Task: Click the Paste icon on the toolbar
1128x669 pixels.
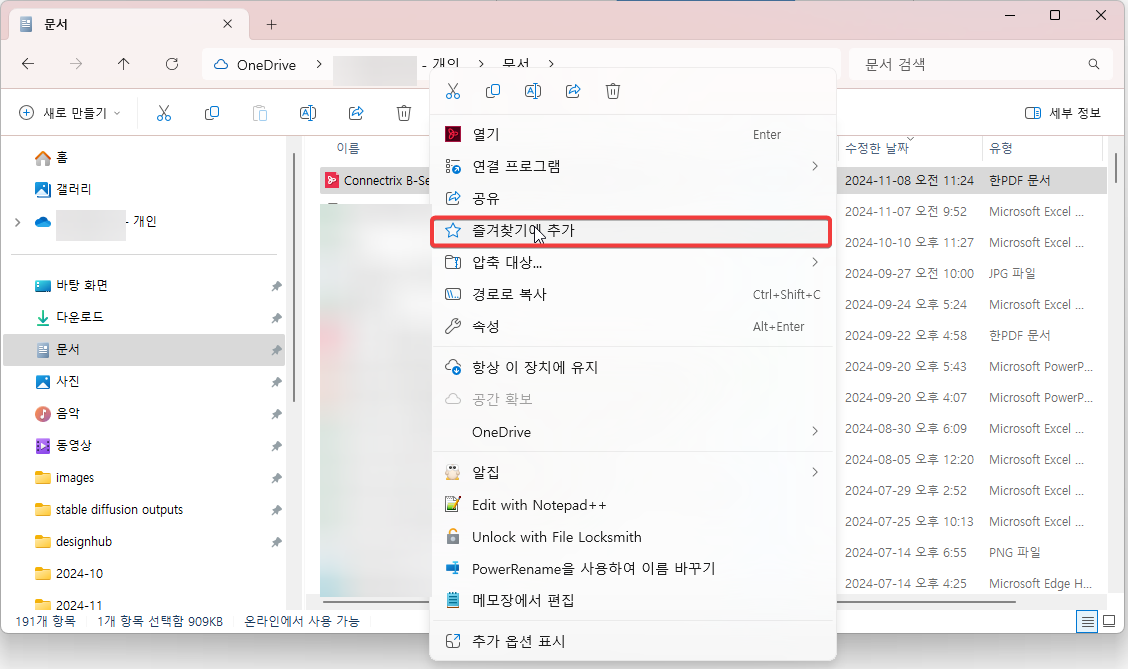Action: pyautogui.click(x=260, y=113)
